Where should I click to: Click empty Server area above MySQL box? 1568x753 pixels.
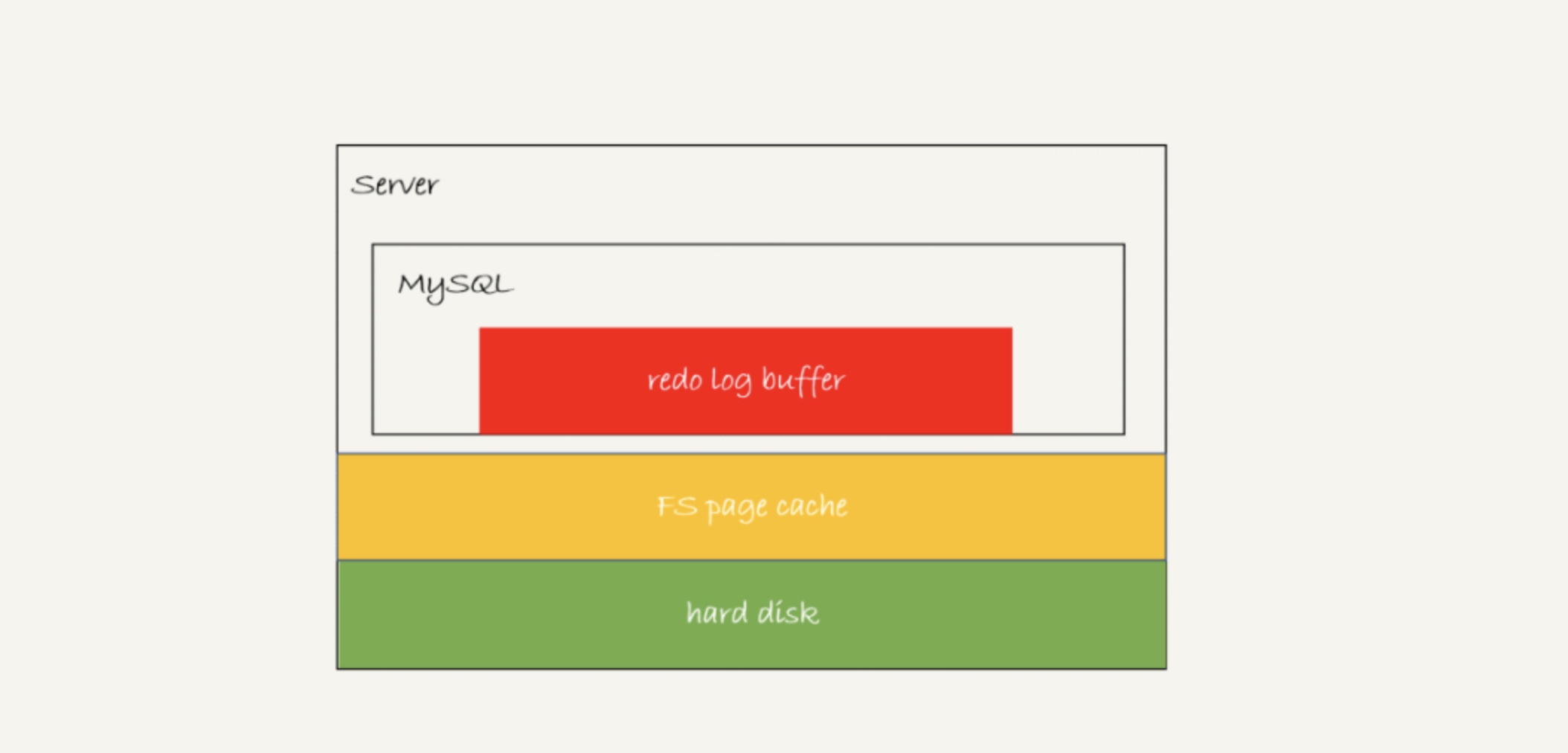point(751,195)
